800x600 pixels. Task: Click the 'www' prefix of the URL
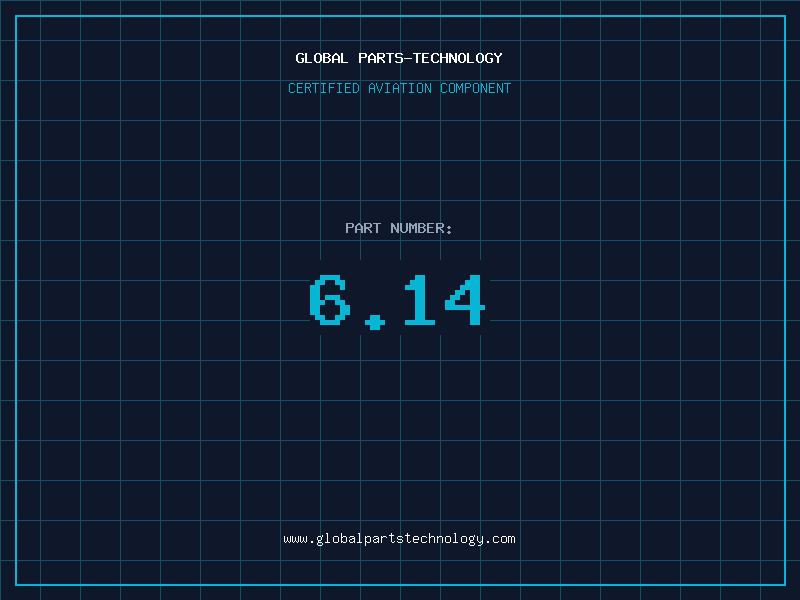pyautogui.click(x=295, y=538)
